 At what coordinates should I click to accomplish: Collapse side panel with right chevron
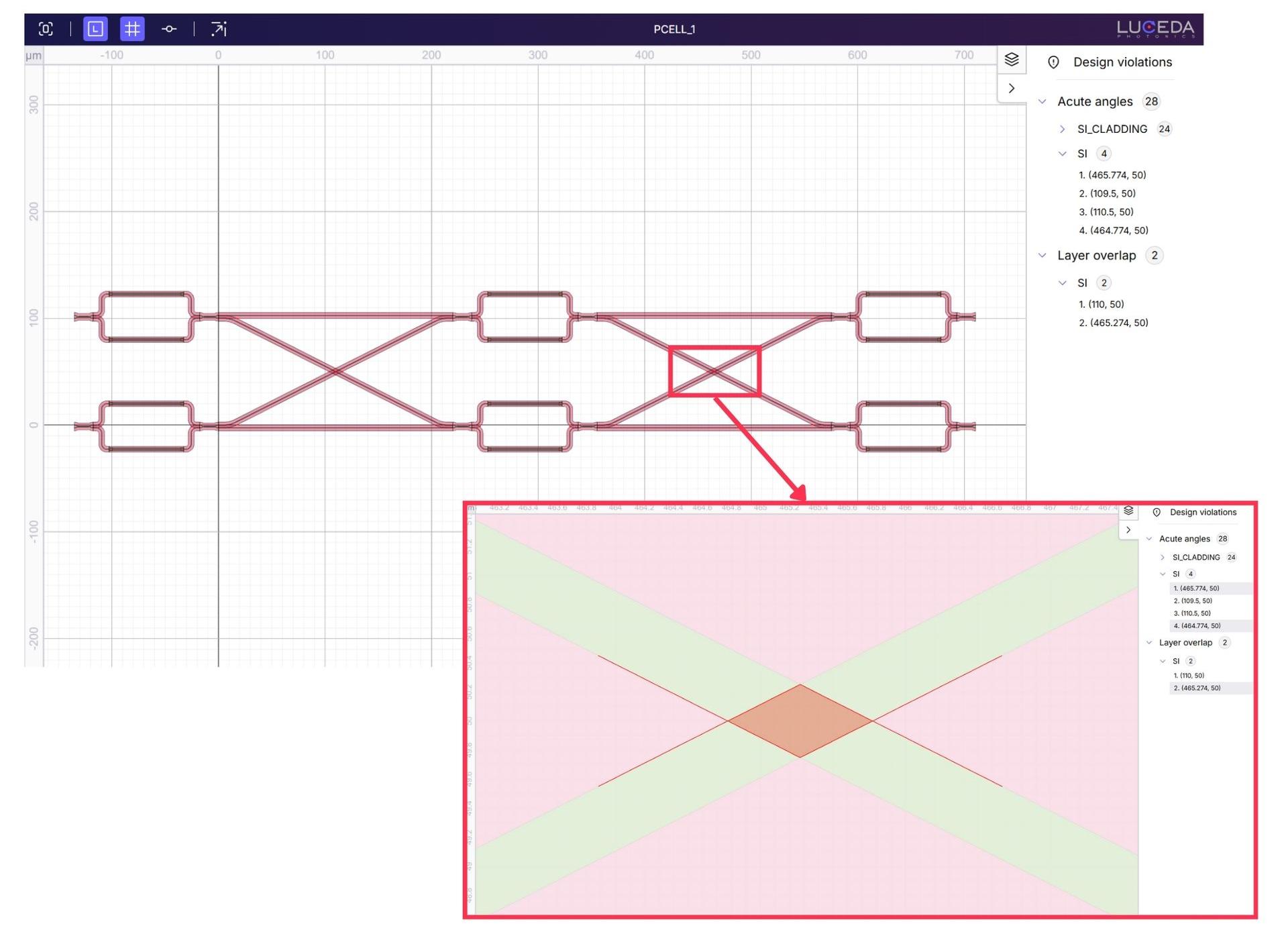click(x=1012, y=89)
